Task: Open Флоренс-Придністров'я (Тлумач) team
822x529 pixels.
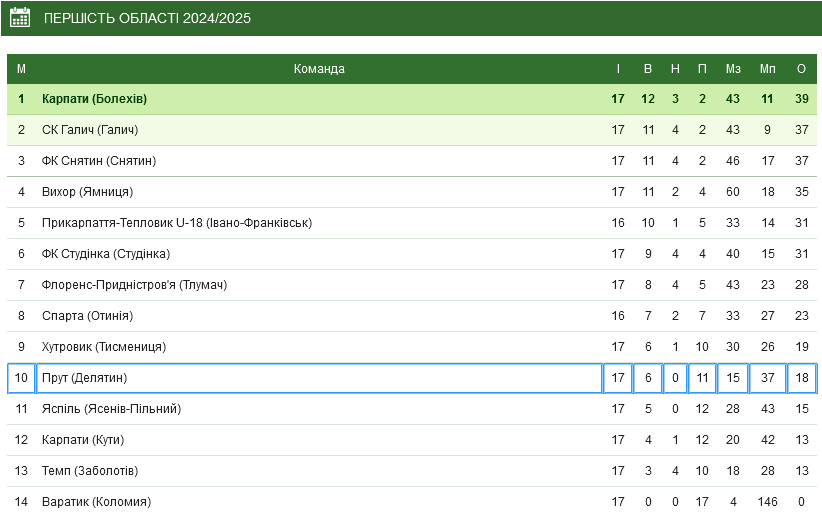Action: click(134, 285)
